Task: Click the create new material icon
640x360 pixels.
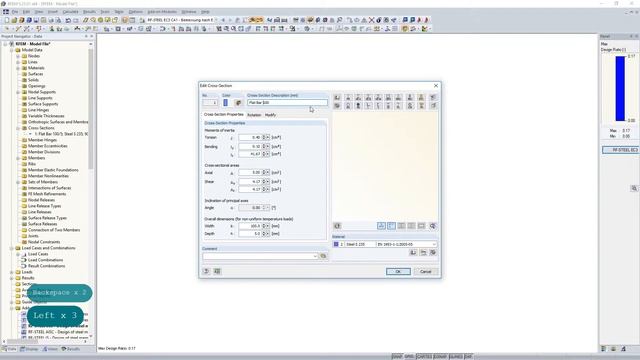Action: (423, 253)
